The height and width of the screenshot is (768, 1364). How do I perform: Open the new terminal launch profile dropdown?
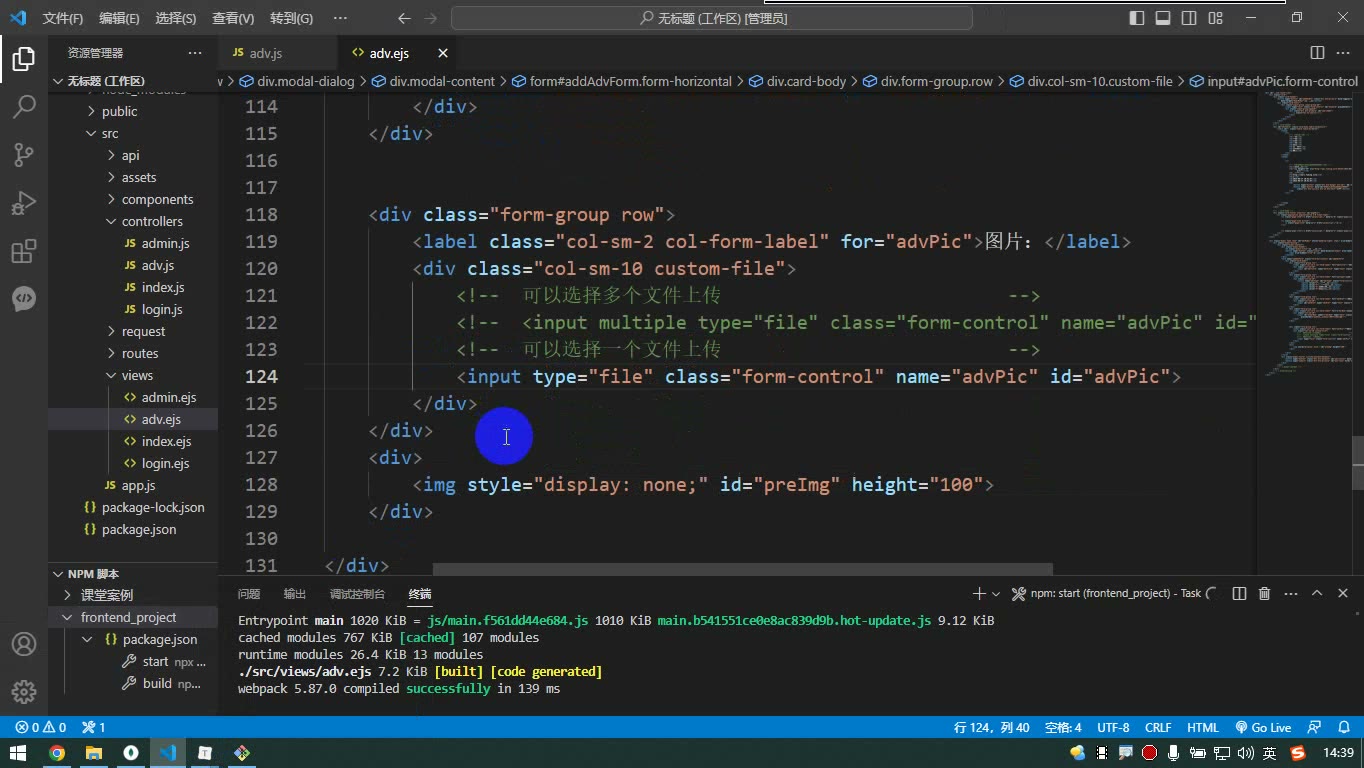point(996,594)
